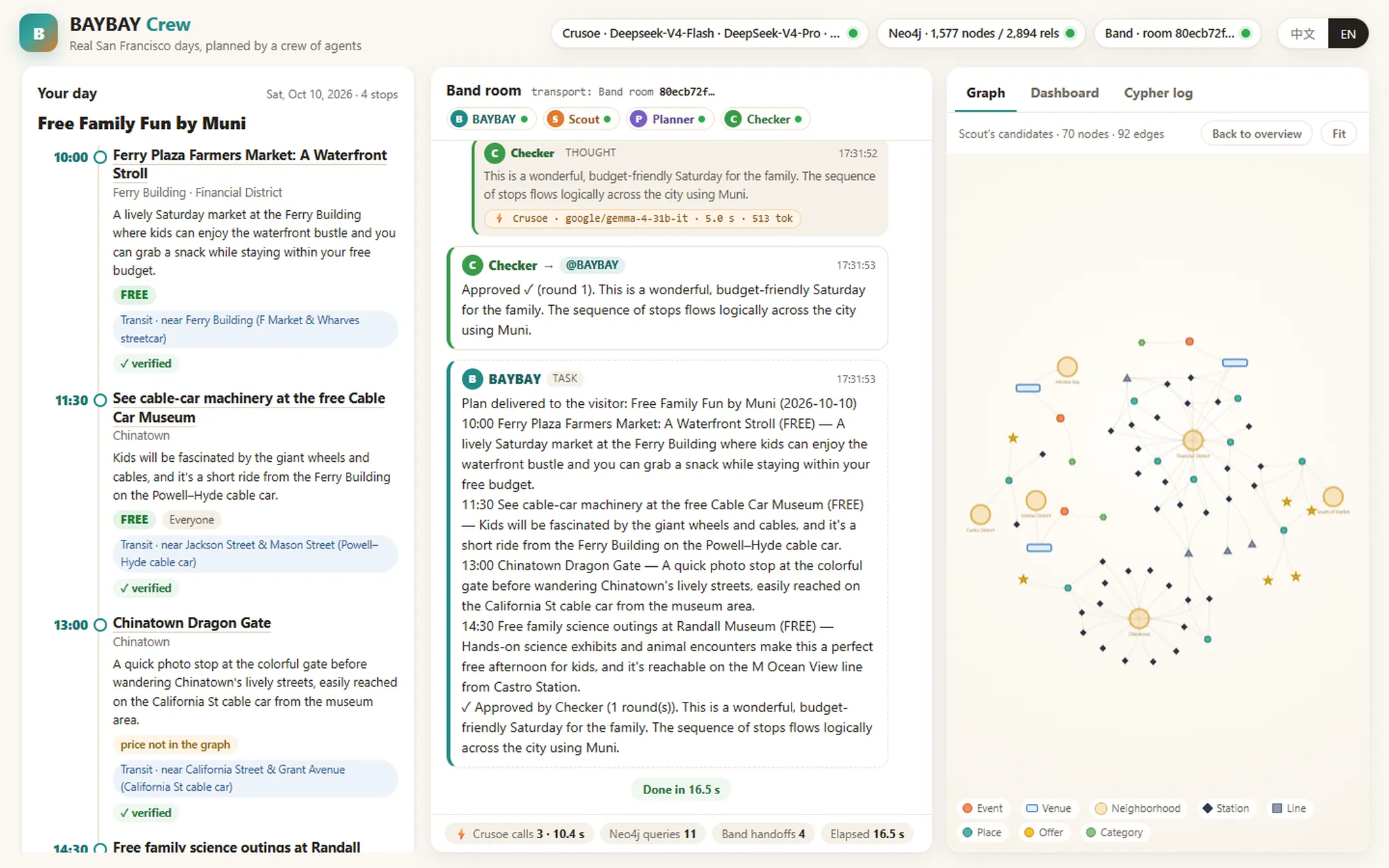Open the Cable Car Museum stop title

[x=249, y=408]
